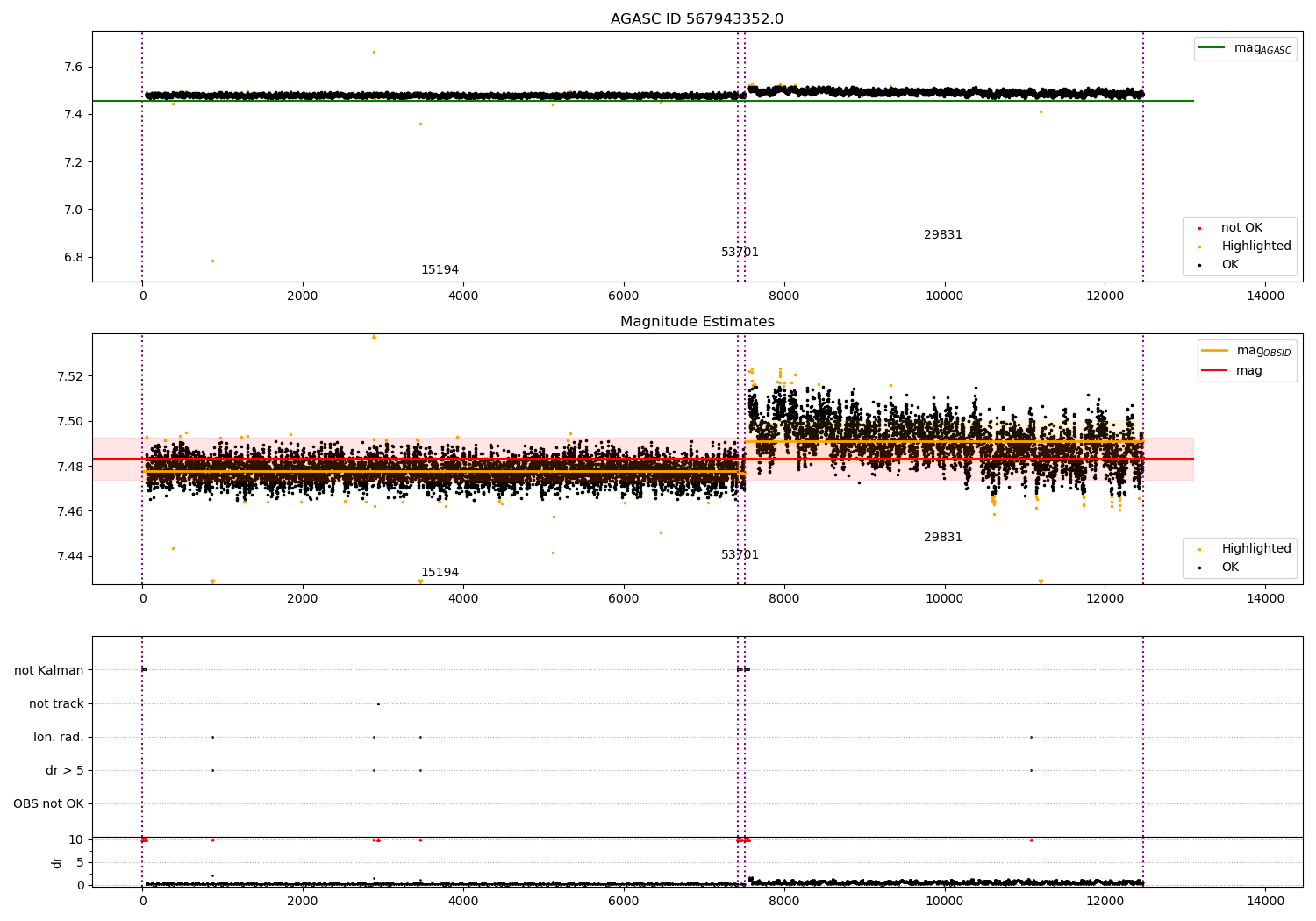The image size is (1316, 921).
Task: Select the green mag AGASC legend entry
Action: pos(1245,49)
